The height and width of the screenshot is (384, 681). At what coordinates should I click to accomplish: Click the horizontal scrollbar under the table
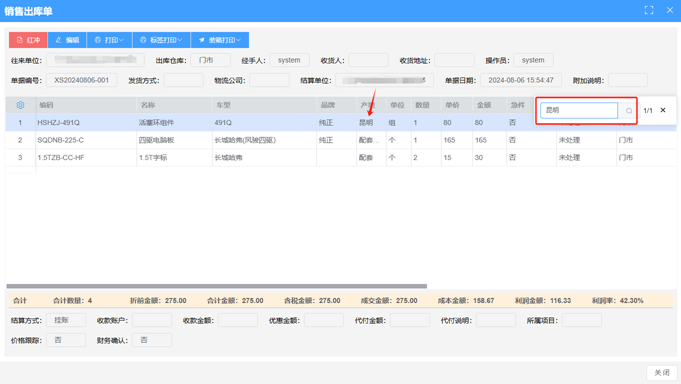[216, 286]
